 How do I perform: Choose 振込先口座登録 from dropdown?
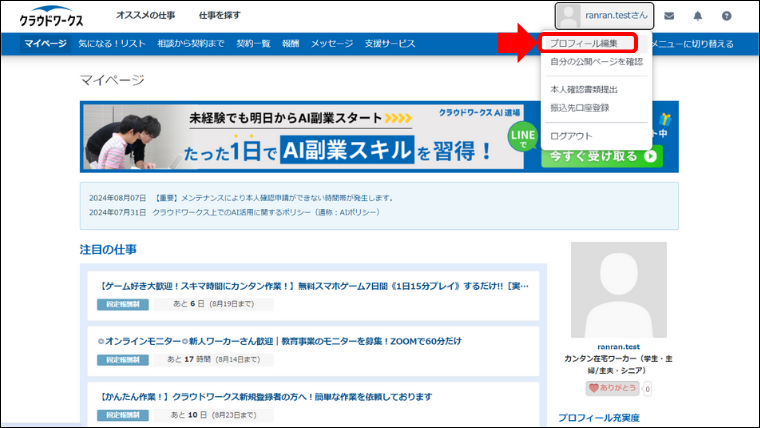click(579, 108)
